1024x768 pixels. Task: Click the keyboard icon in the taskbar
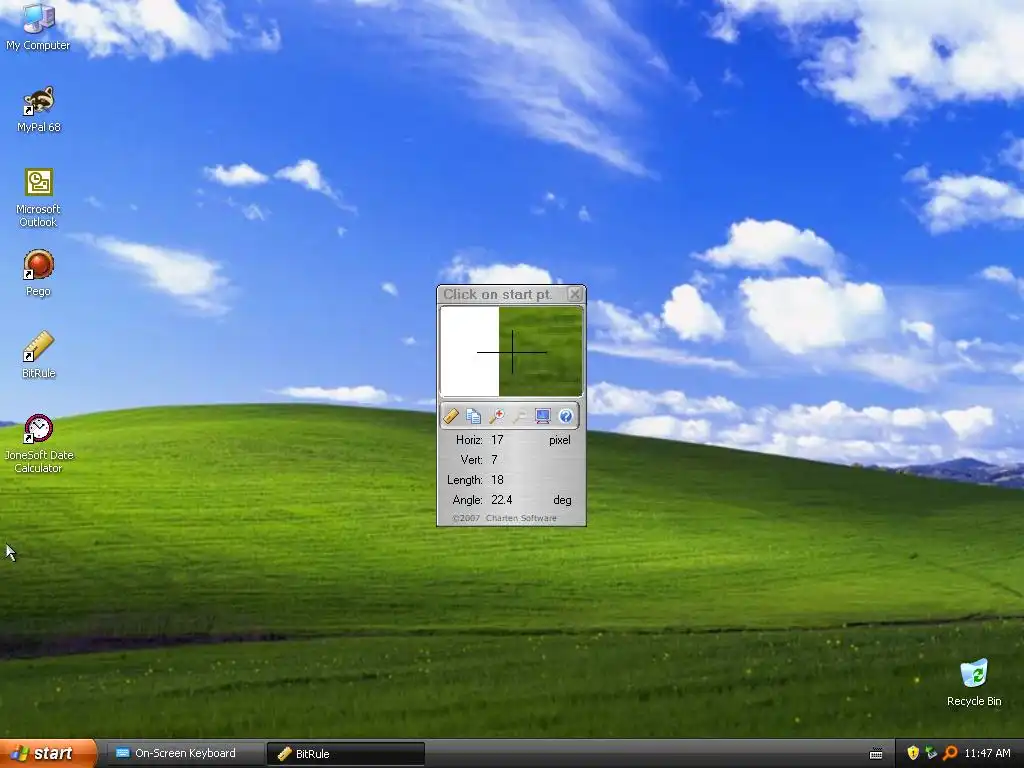pos(876,754)
